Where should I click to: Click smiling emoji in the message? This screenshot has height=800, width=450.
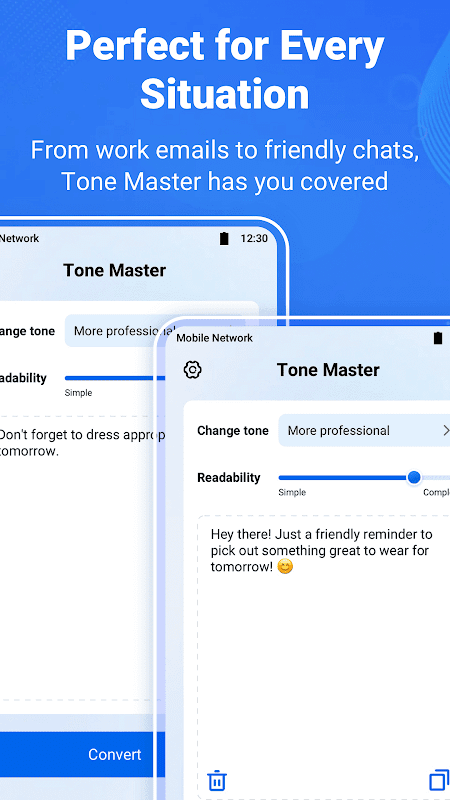(x=285, y=567)
